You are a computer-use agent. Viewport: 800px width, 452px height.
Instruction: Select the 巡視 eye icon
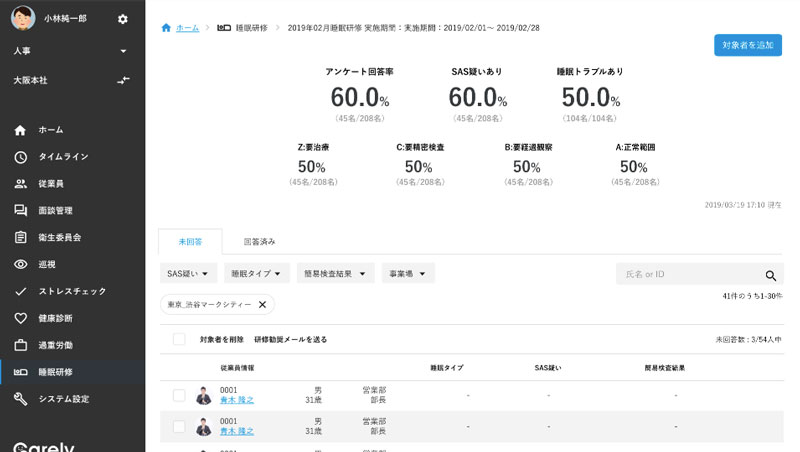coord(20,265)
